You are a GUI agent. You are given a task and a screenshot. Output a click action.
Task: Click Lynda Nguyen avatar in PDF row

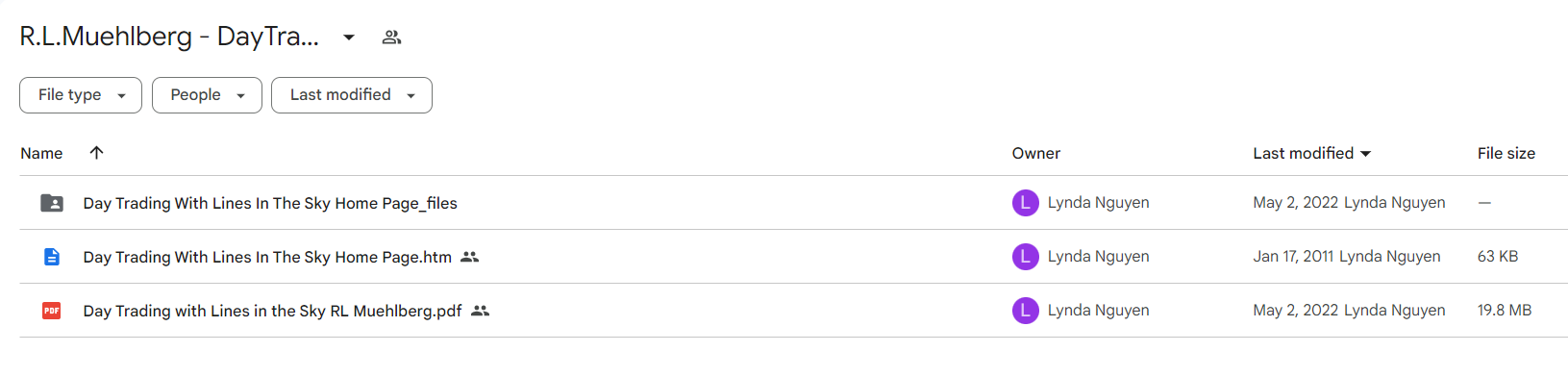pyautogui.click(x=1026, y=311)
